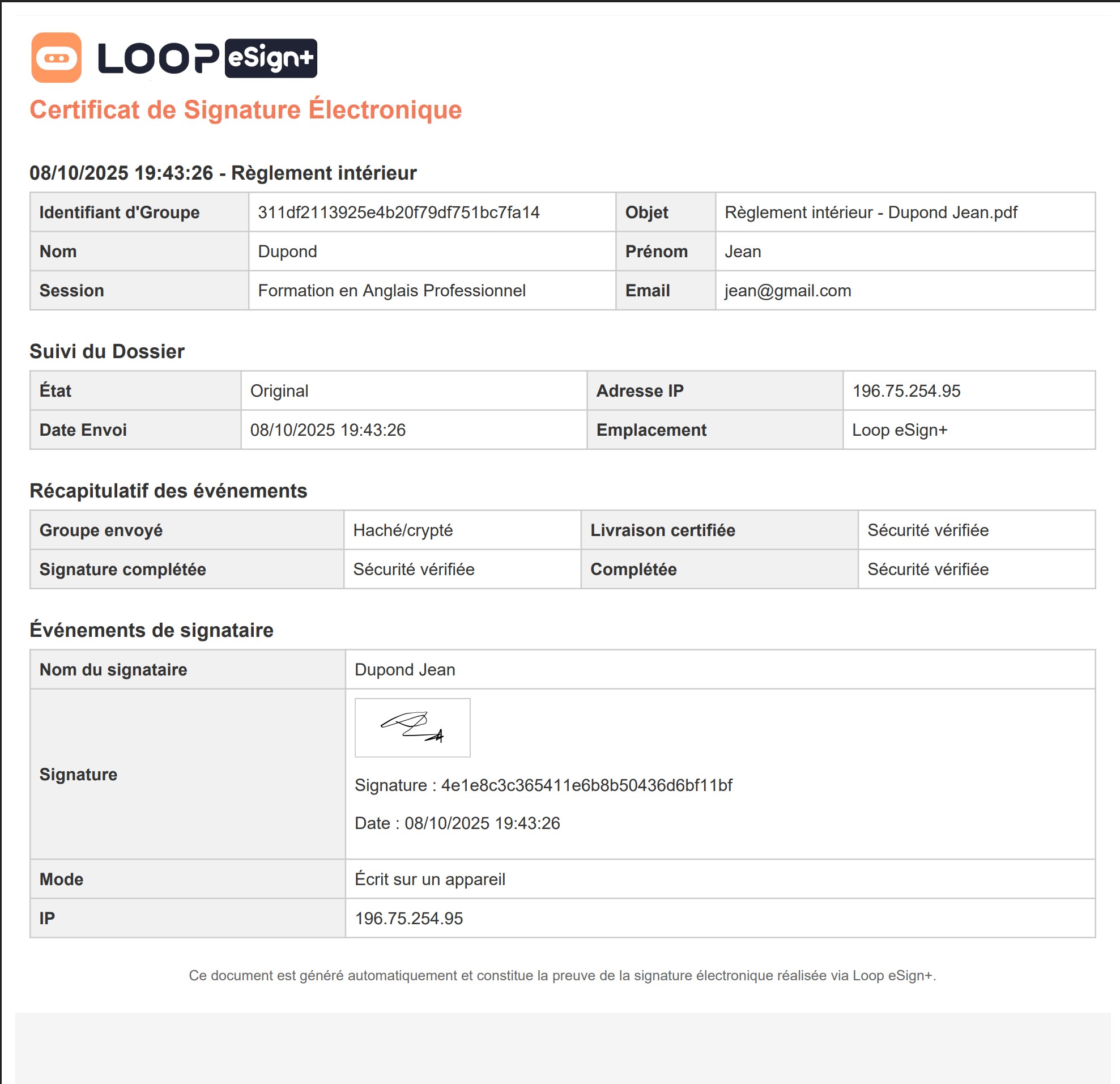This screenshot has width=1120, height=1084.
Task: Click the footer disclaimer about automatic generation
Action: coord(563,975)
